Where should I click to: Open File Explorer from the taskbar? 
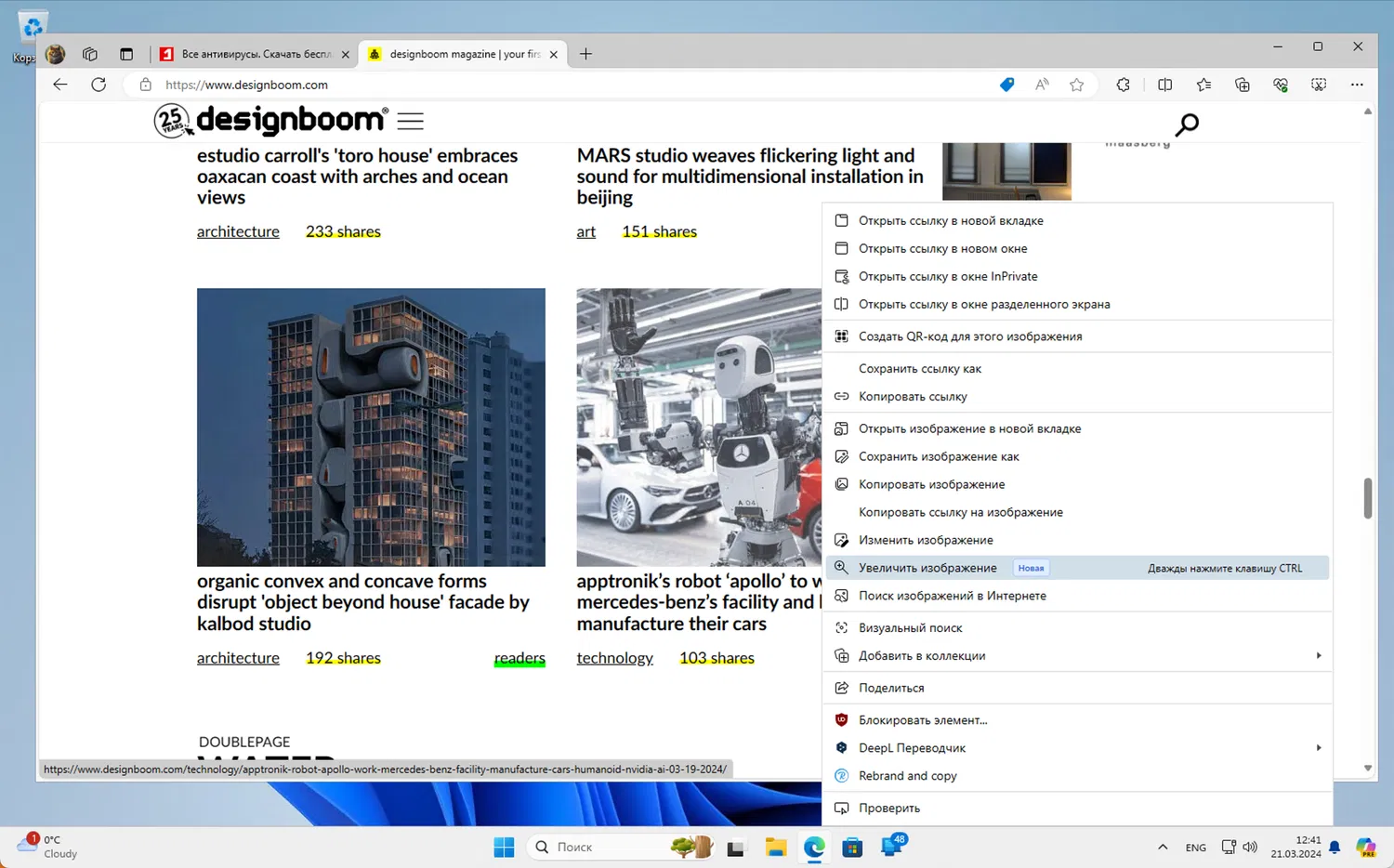(x=775, y=848)
